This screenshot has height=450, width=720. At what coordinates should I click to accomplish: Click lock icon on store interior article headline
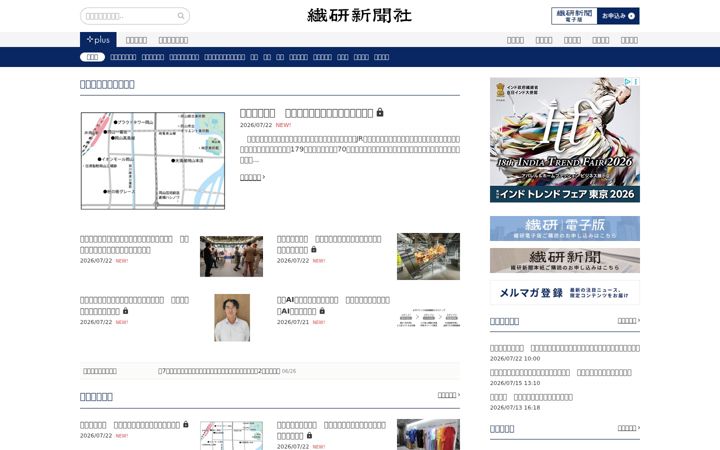coord(314,249)
